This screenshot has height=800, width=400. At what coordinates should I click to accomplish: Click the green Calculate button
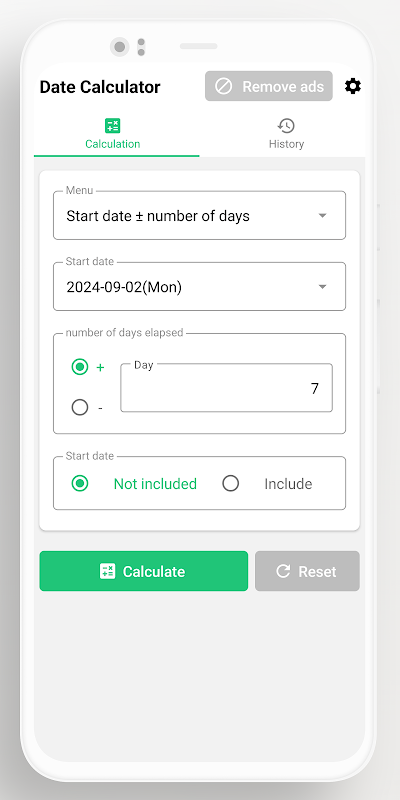(x=144, y=571)
